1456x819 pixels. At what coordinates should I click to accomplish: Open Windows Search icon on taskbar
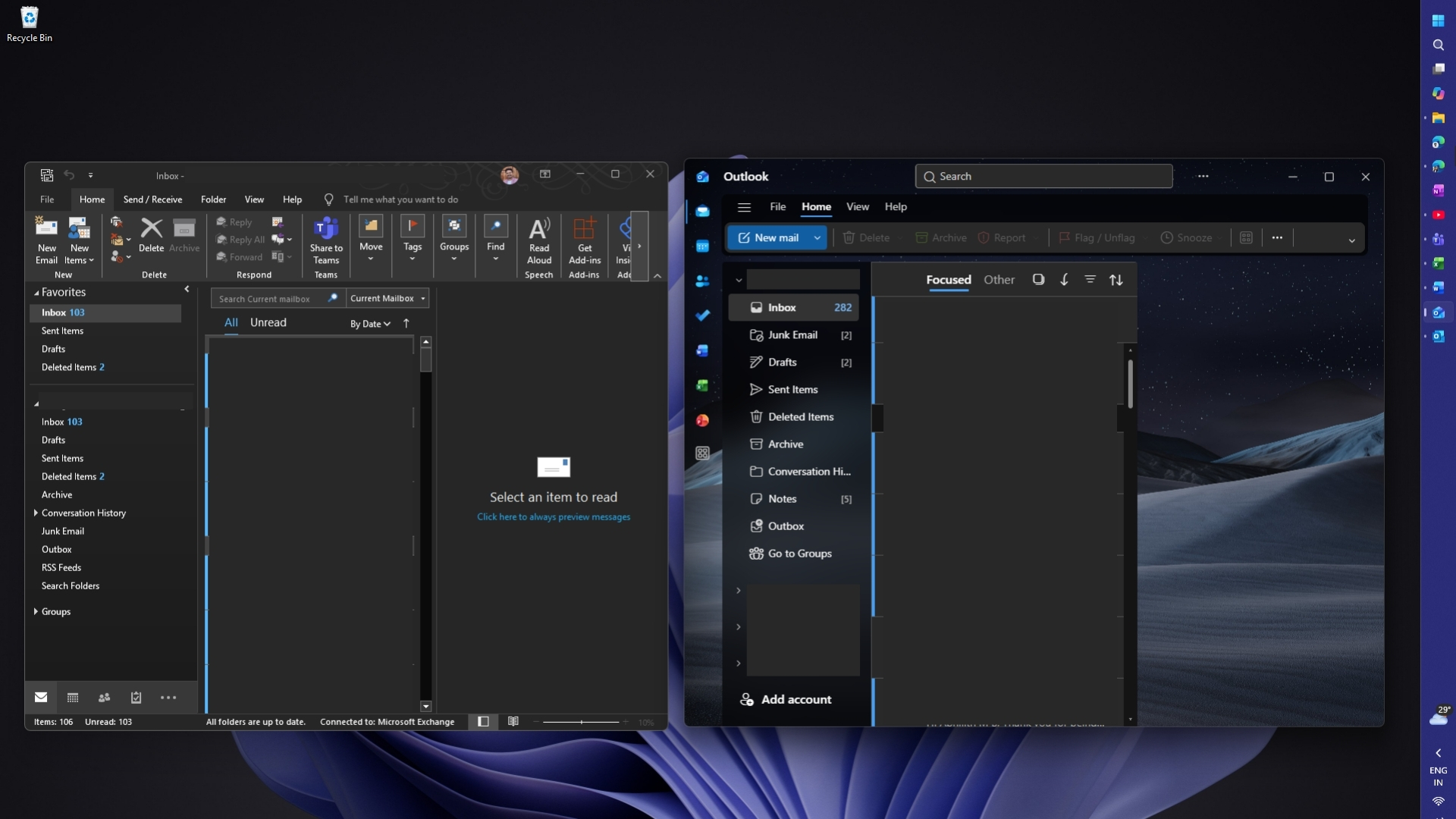pyautogui.click(x=1438, y=45)
